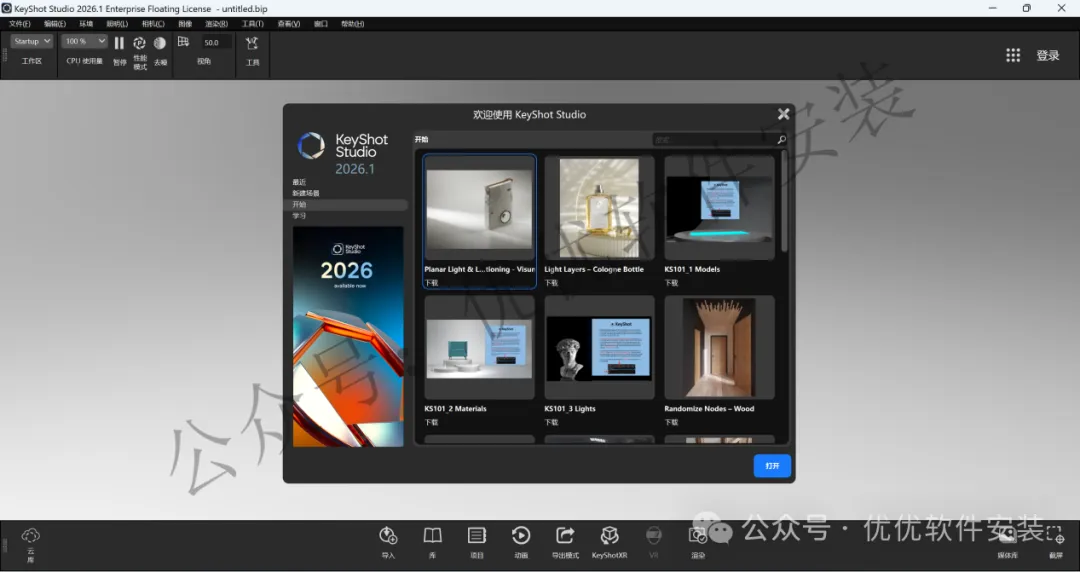Image resolution: width=1080 pixels, height=572 pixels.
Task: Open the 渲染(R) menu
Action: pyautogui.click(x=216, y=23)
